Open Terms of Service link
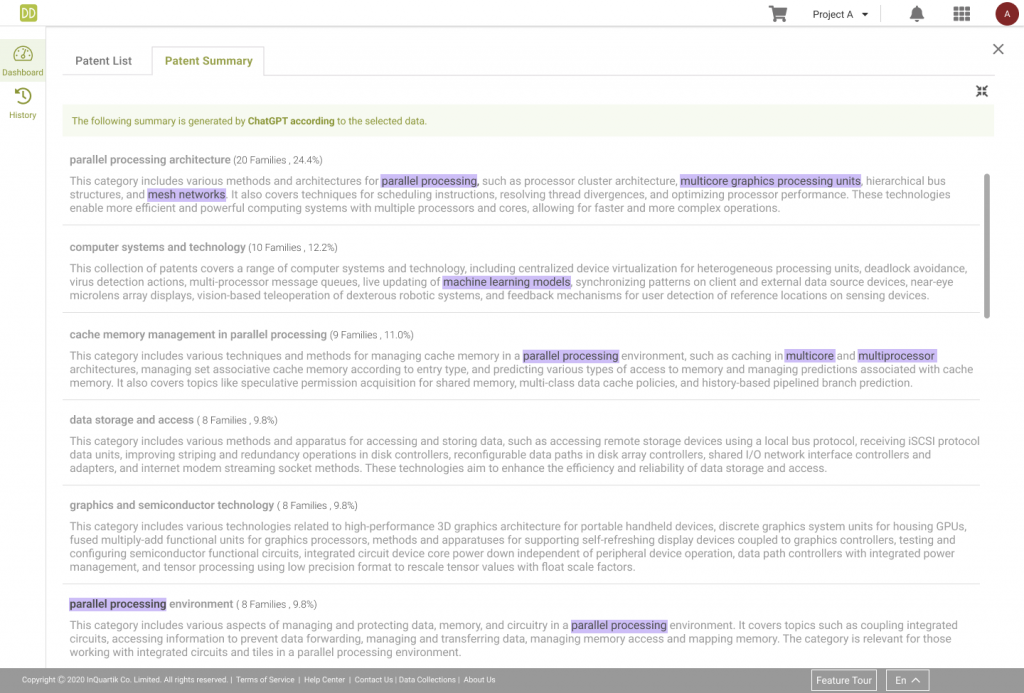1024x693 pixels. tap(265, 680)
